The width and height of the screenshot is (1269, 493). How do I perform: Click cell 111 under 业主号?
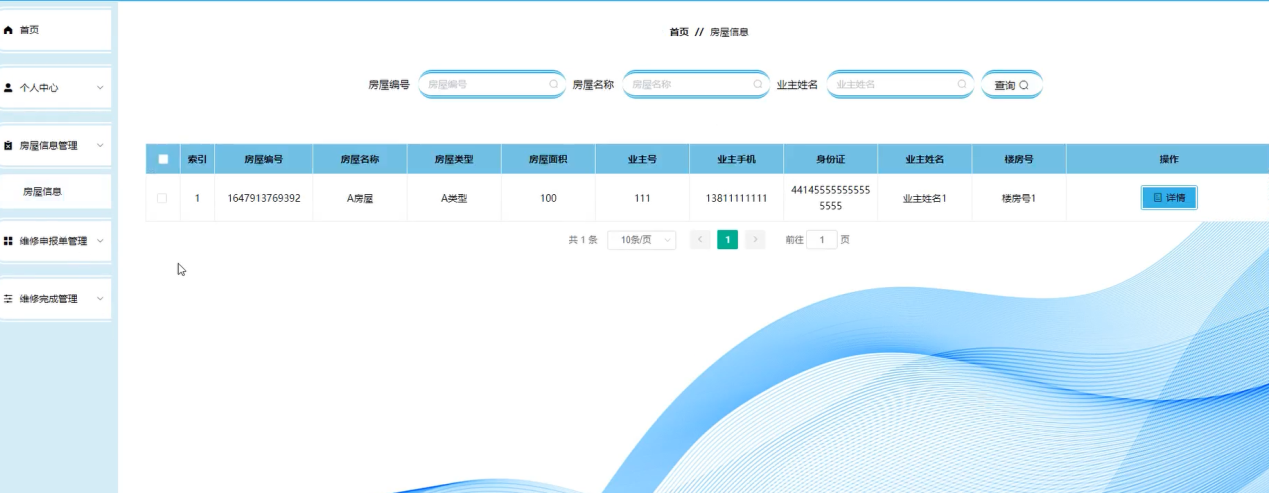click(x=642, y=198)
